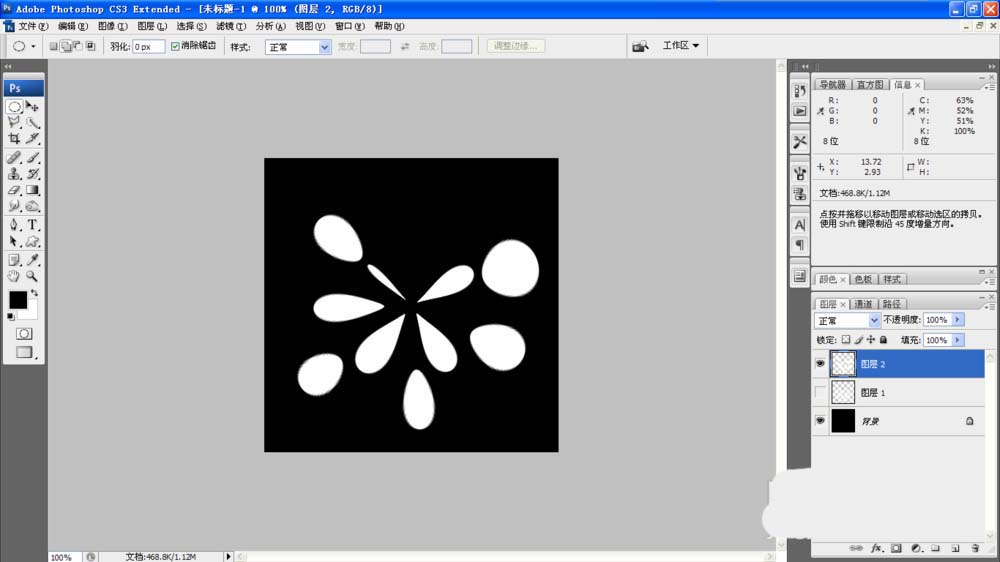
Task: Toggle the anti-alias checkbox
Action: pos(175,47)
